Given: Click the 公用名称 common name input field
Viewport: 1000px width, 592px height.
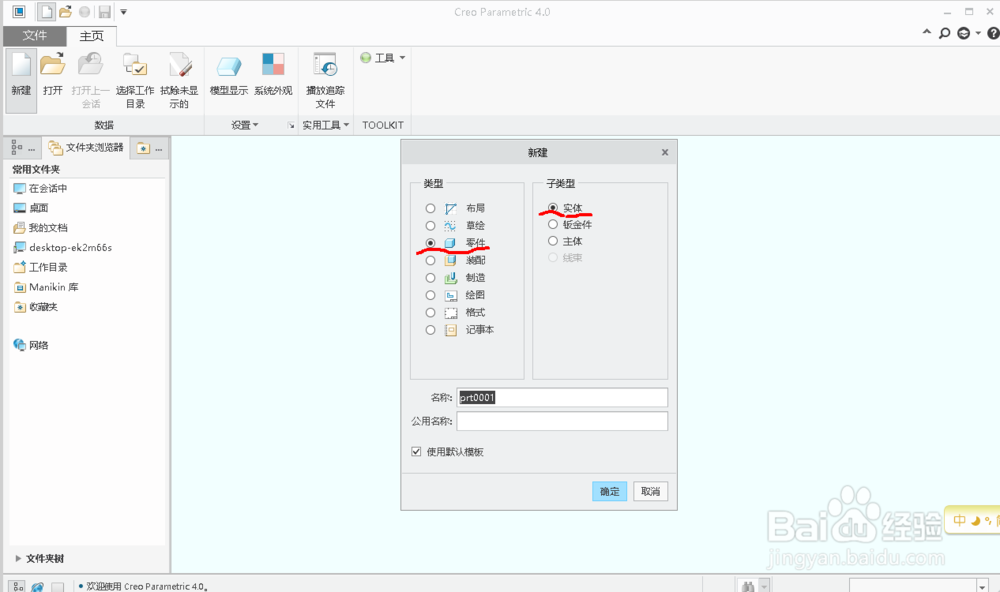Looking at the screenshot, I should pyautogui.click(x=562, y=421).
